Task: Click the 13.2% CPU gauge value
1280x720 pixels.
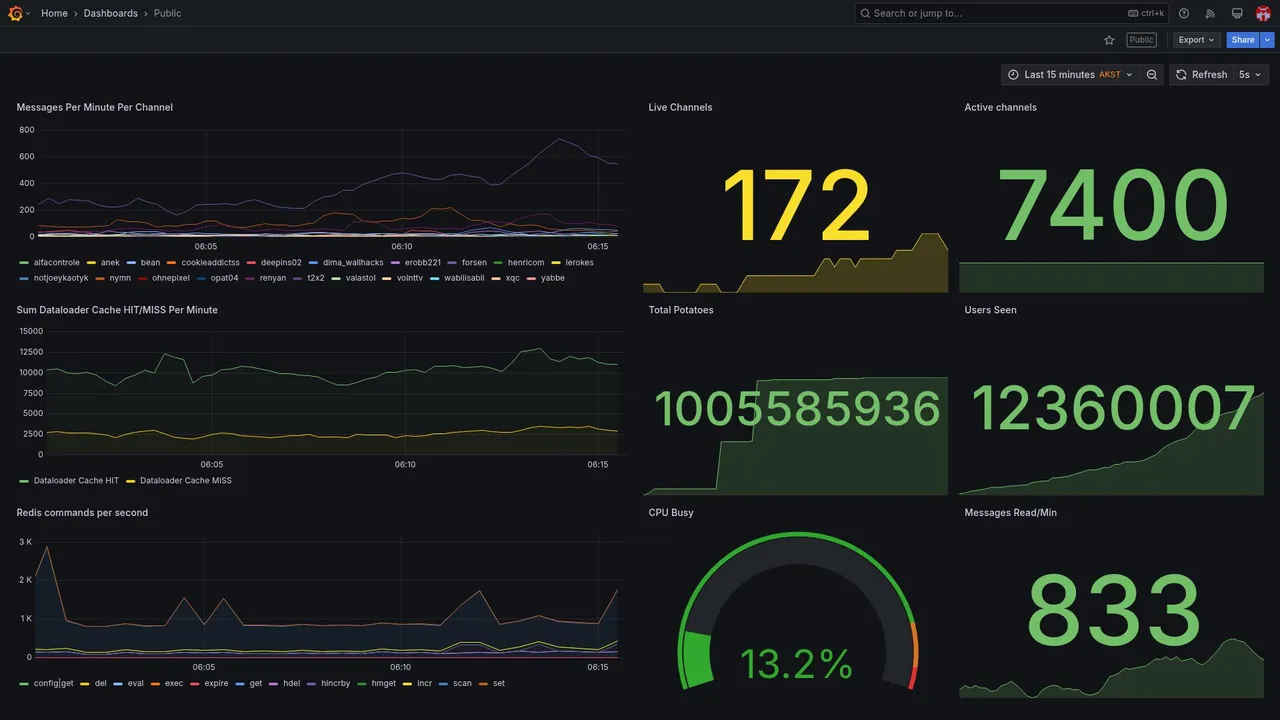Action: point(797,664)
